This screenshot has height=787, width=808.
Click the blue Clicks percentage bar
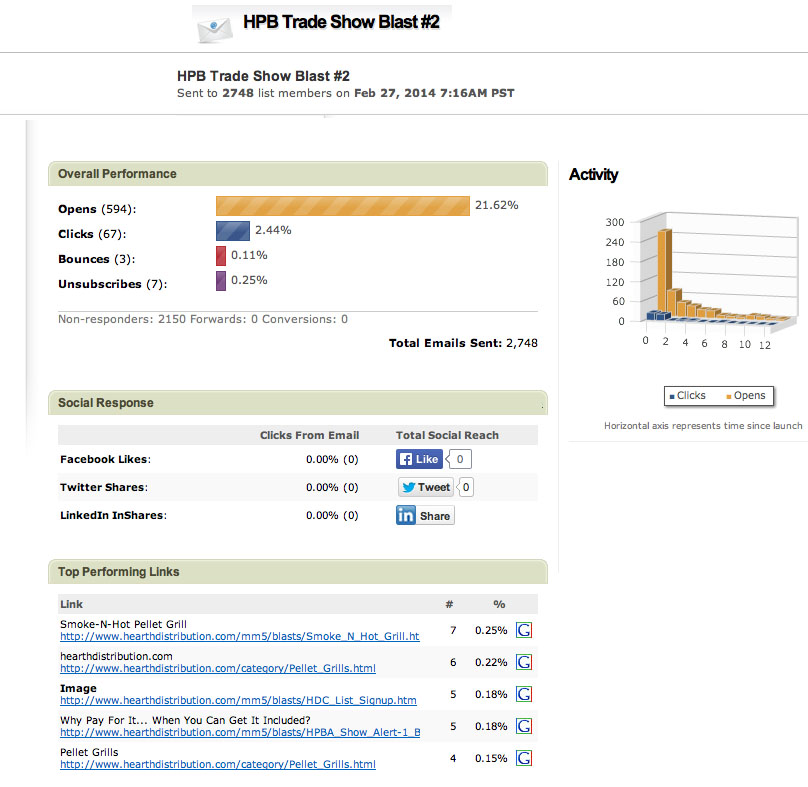[x=232, y=231]
